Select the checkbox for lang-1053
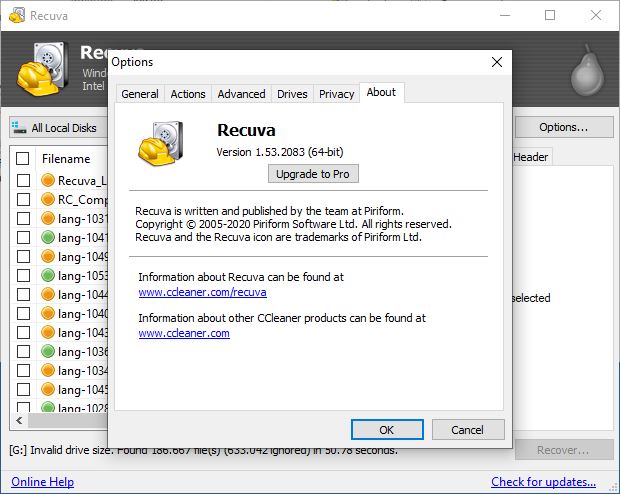 [23, 275]
